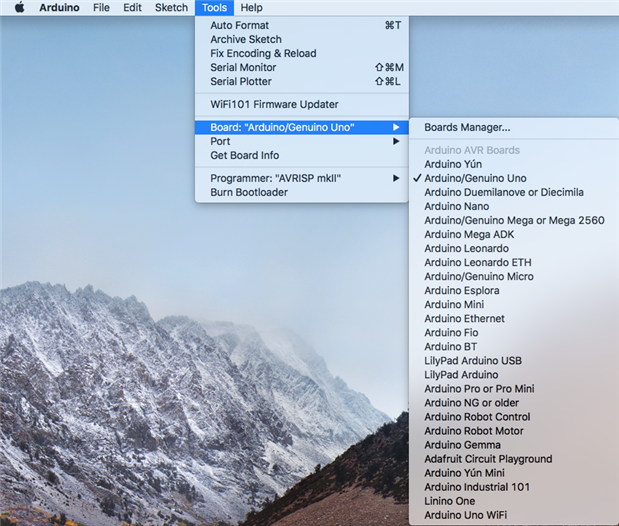This screenshot has width=619, height=526.
Task: Pick Arduino NG or older
Action: [x=514, y=403]
